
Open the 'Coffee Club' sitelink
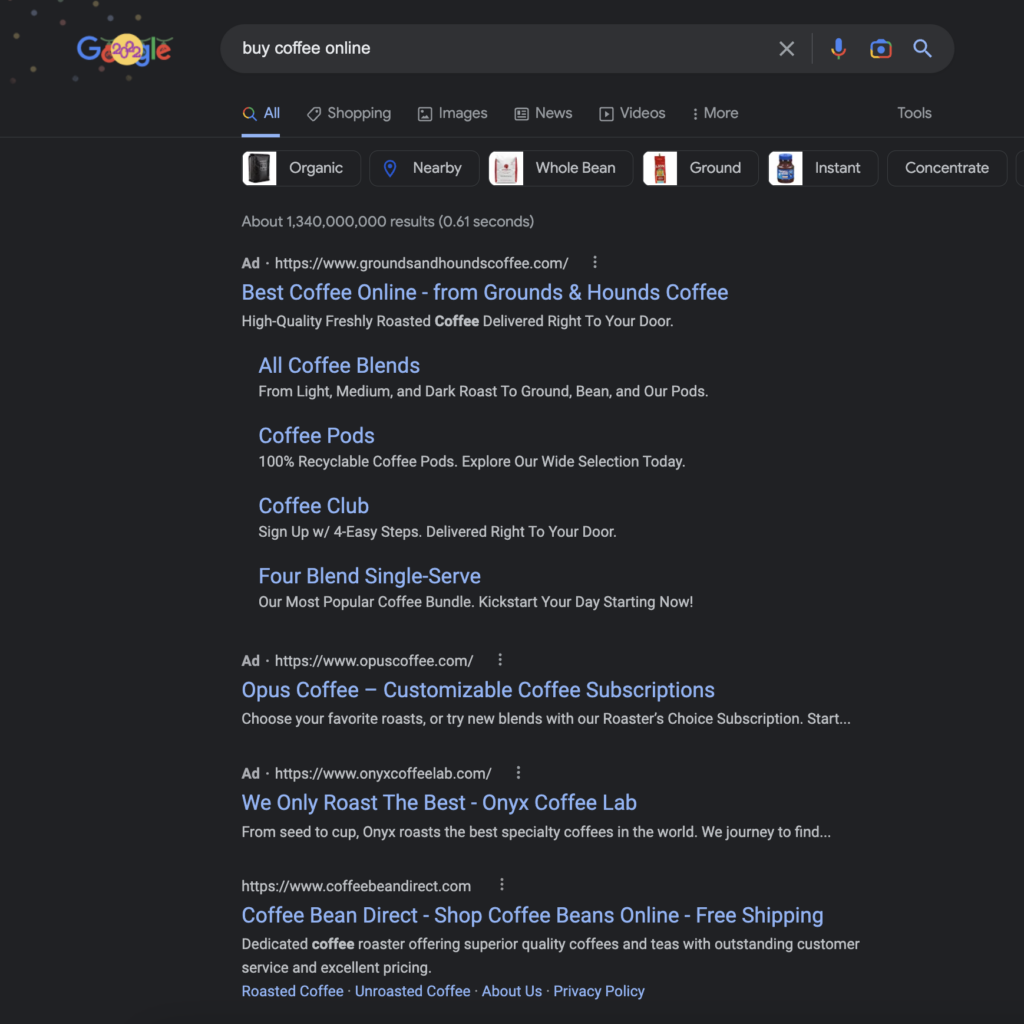pos(313,505)
